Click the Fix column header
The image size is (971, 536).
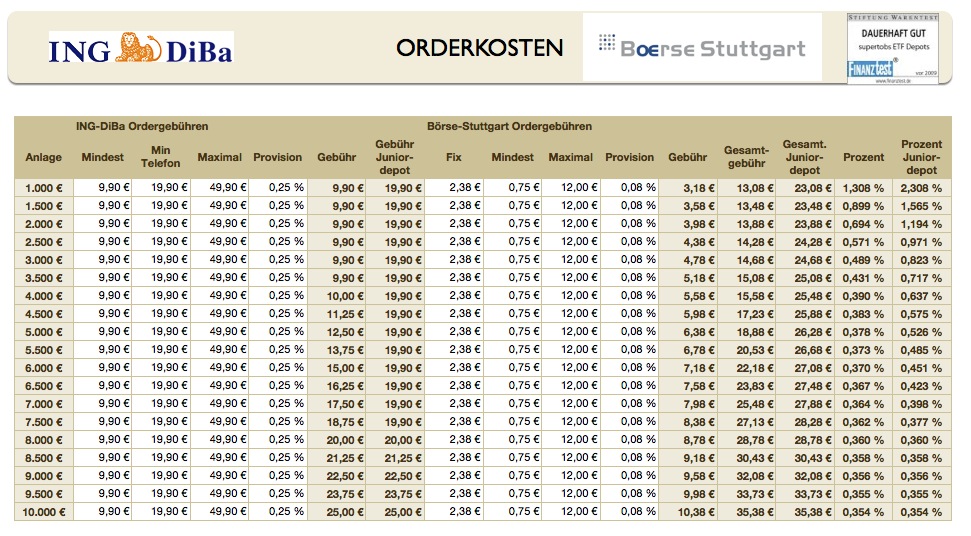click(453, 157)
